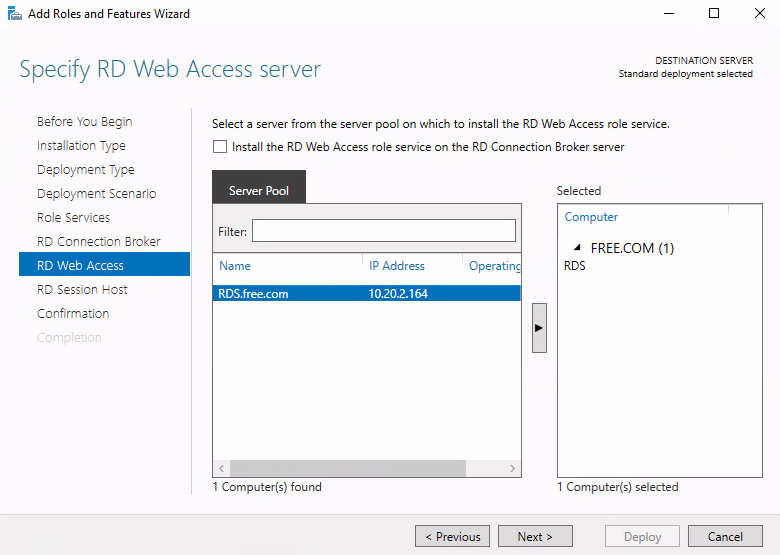The height and width of the screenshot is (555, 780).
Task: Open the Deployment Scenario step
Action: pyautogui.click(x=97, y=193)
